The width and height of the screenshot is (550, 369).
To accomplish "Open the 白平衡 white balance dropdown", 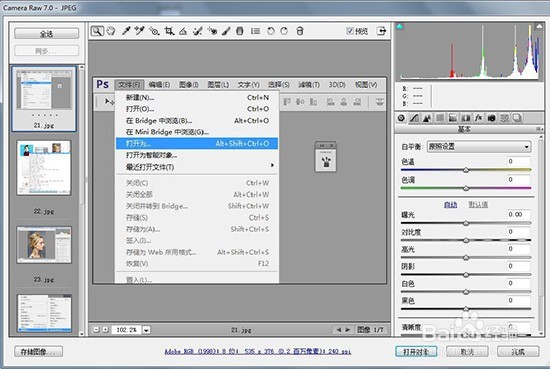I will click(x=479, y=147).
